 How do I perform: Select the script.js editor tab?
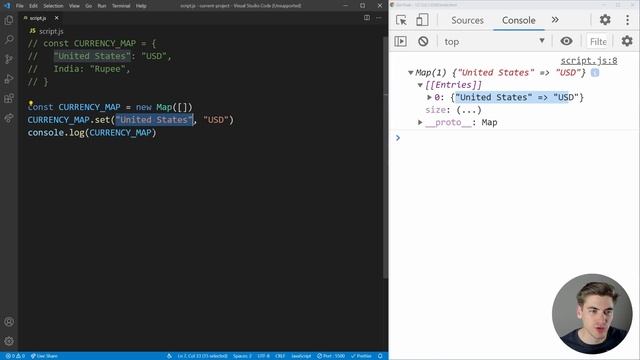tap(38, 18)
